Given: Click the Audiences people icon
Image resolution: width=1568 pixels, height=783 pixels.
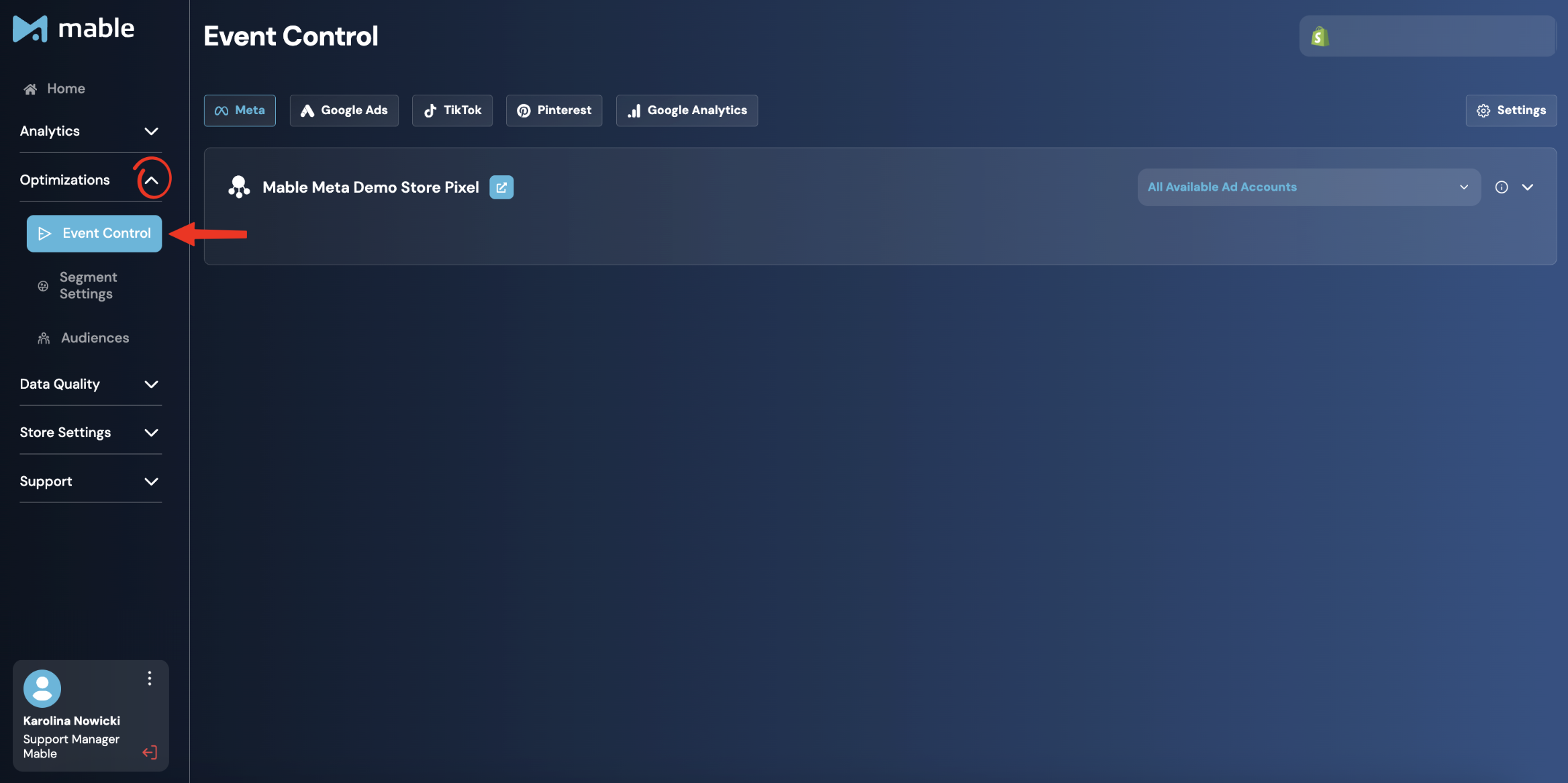Looking at the screenshot, I should tap(44, 338).
